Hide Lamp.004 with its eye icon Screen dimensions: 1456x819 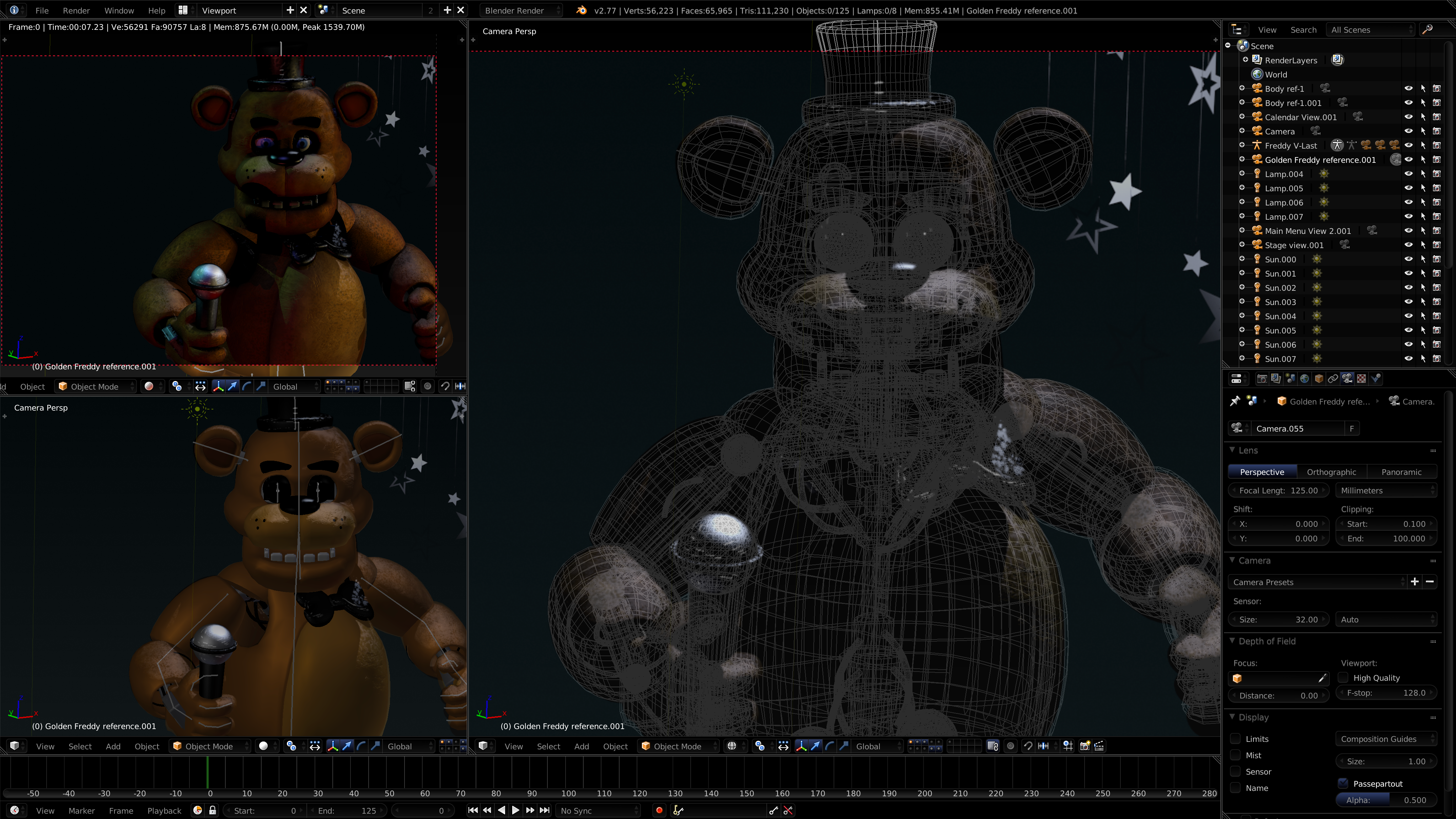[x=1408, y=173]
